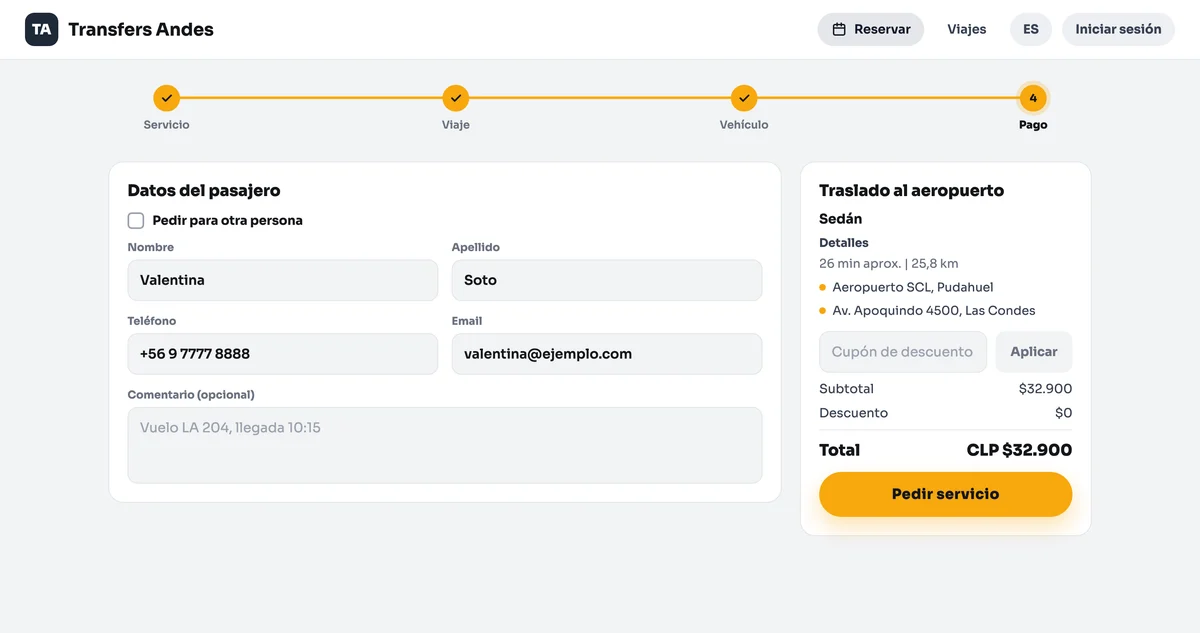Open the ES language selector
This screenshot has height=633, width=1200.
click(x=1031, y=29)
